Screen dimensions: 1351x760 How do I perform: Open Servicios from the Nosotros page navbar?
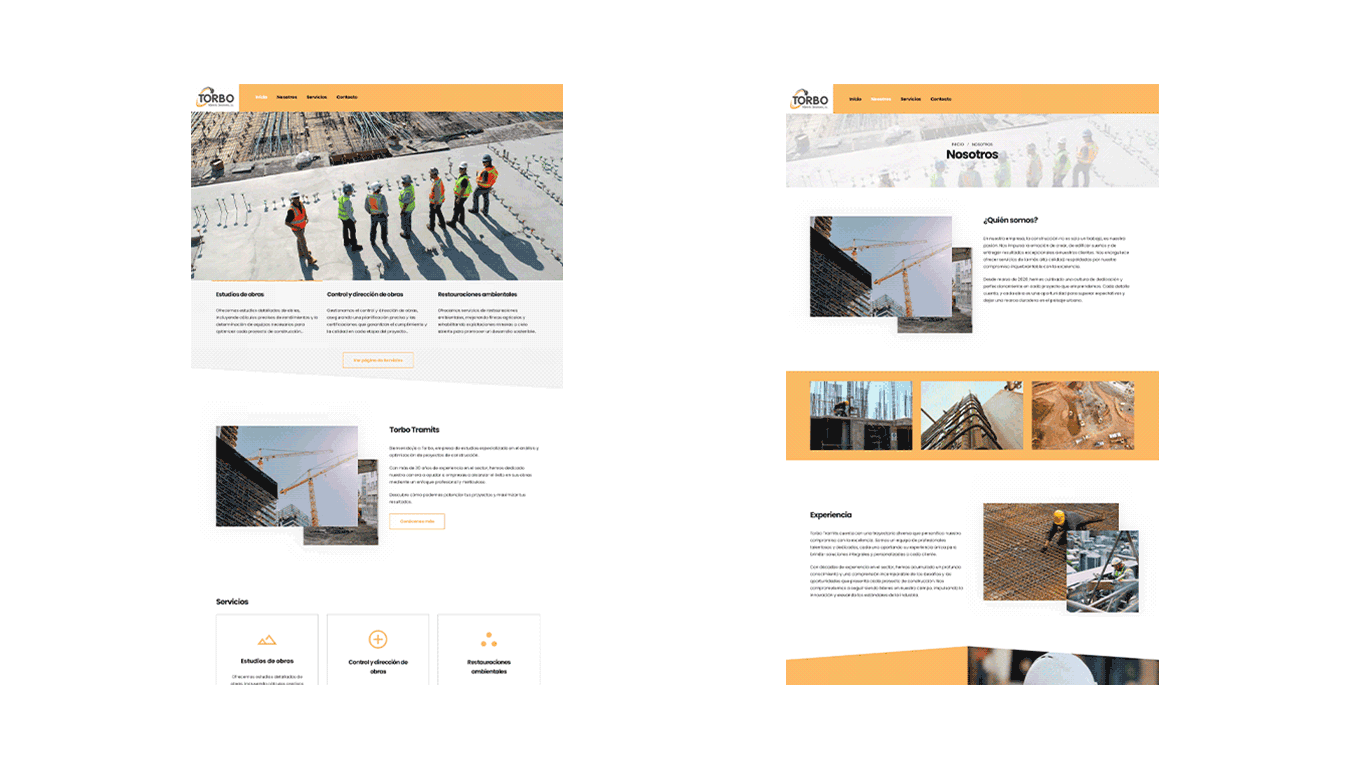(x=912, y=99)
